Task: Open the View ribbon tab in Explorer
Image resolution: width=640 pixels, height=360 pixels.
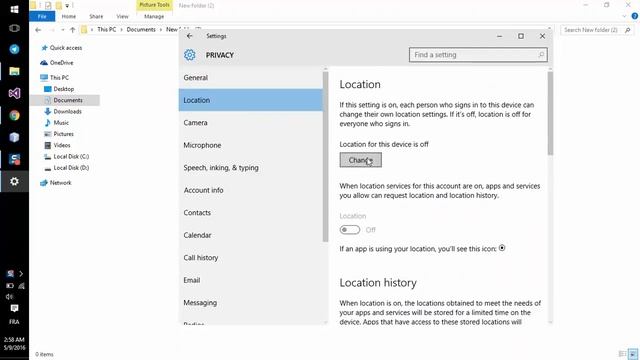Action: (x=122, y=16)
